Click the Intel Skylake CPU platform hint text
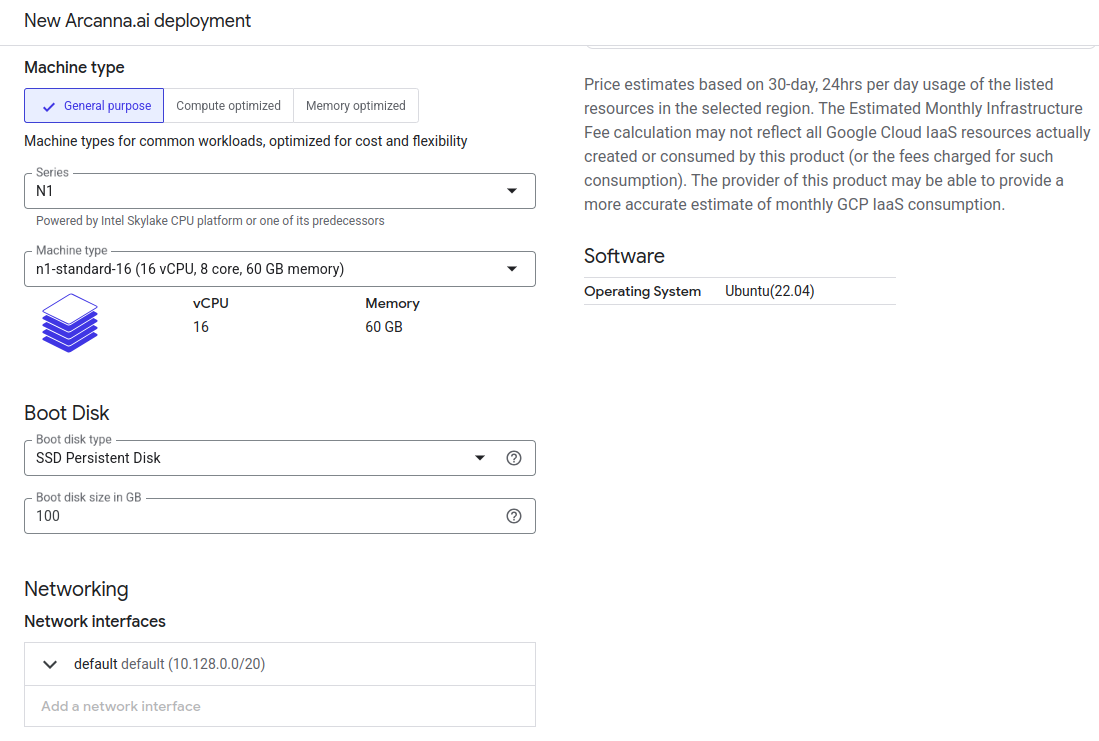 coord(210,221)
